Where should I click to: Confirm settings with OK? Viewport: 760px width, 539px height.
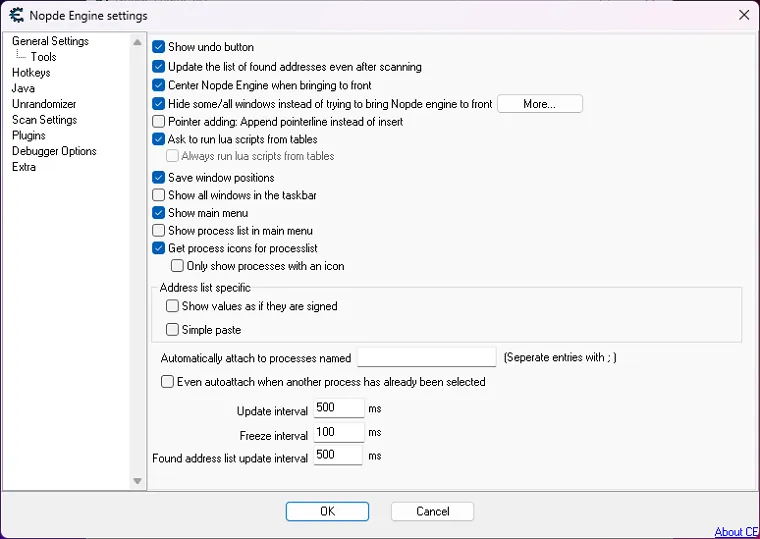pos(327,511)
